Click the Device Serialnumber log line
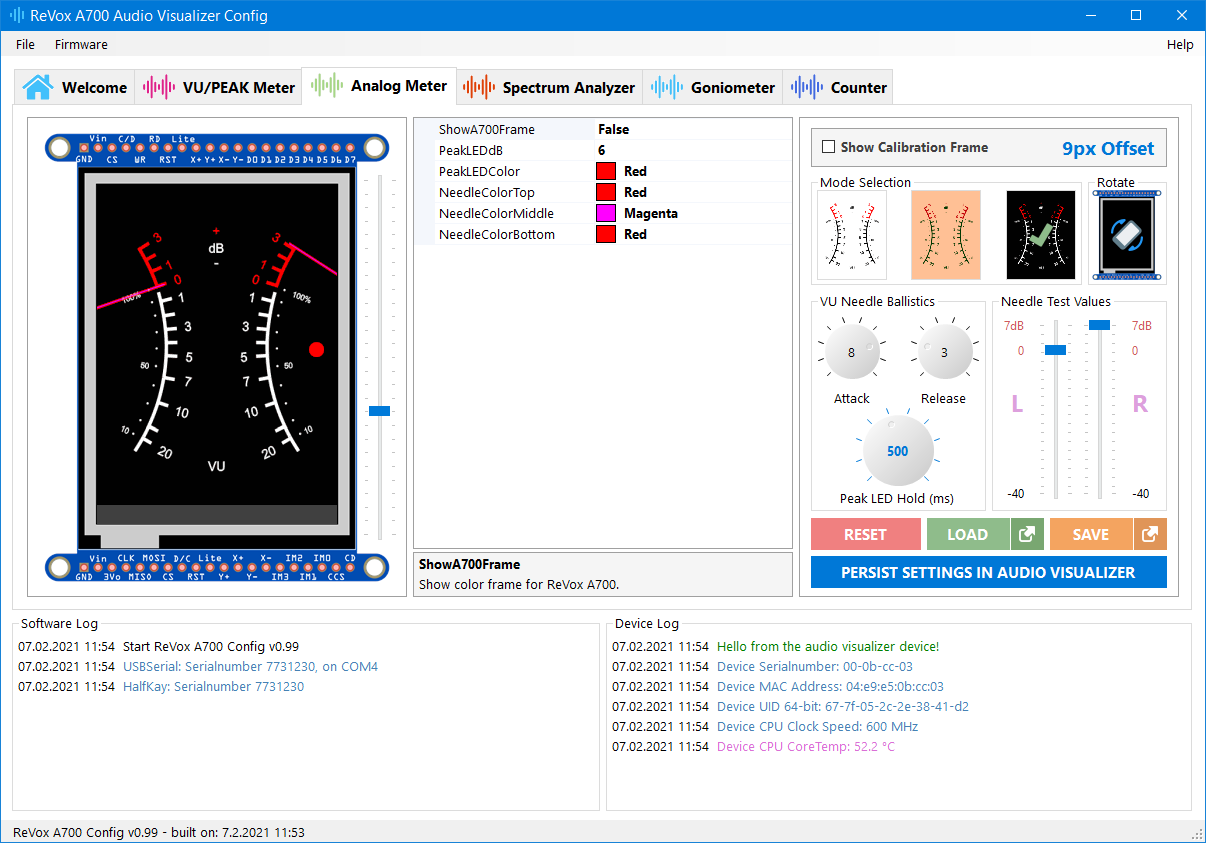The image size is (1206, 843). pos(815,666)
